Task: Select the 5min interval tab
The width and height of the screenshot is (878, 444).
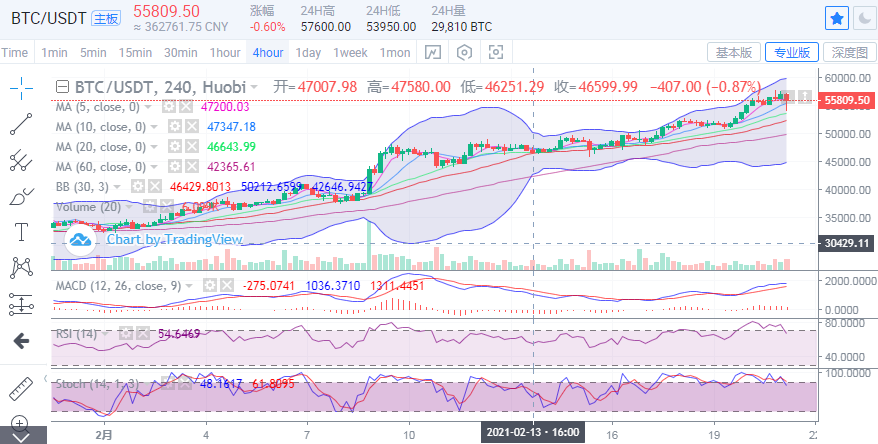Action: coord(93,53)
